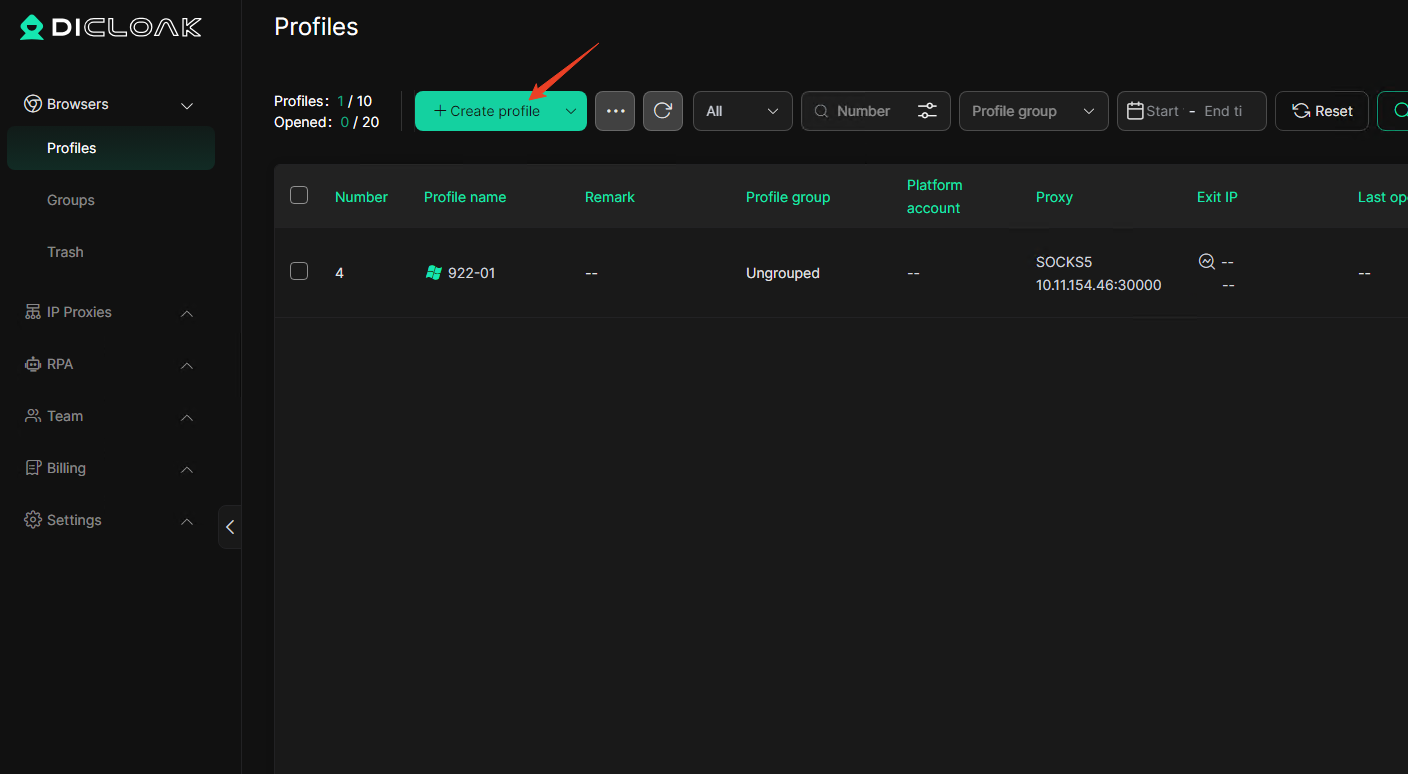This screenshot has width=1408, height=774.
Task: Click the Windows icon beside 922-01
Action: point(433,273)
